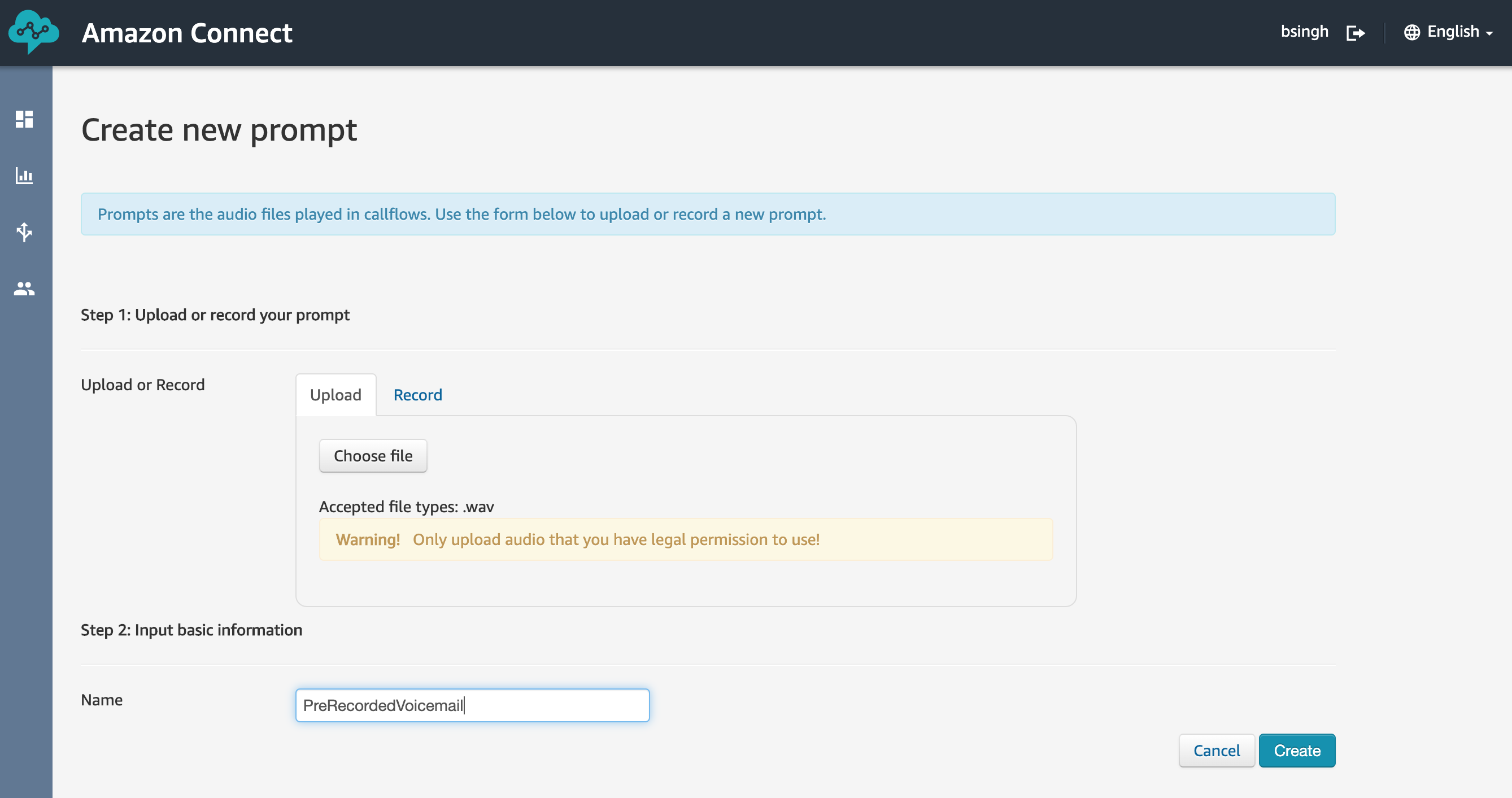
Task: Click the bsingh username
Action: click(x=1304, y=31)
